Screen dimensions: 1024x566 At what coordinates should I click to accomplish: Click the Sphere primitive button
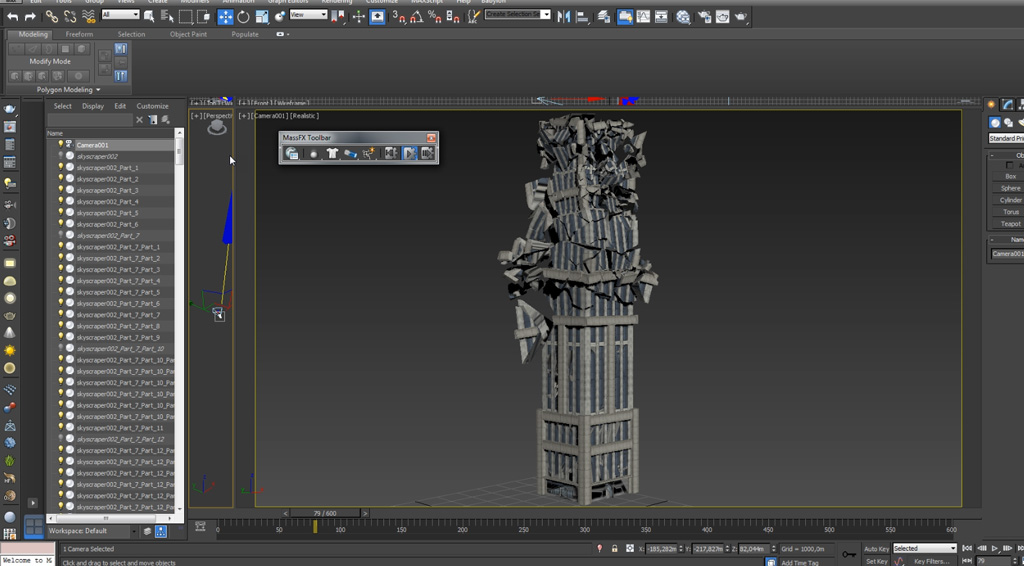coord(1010,188)
